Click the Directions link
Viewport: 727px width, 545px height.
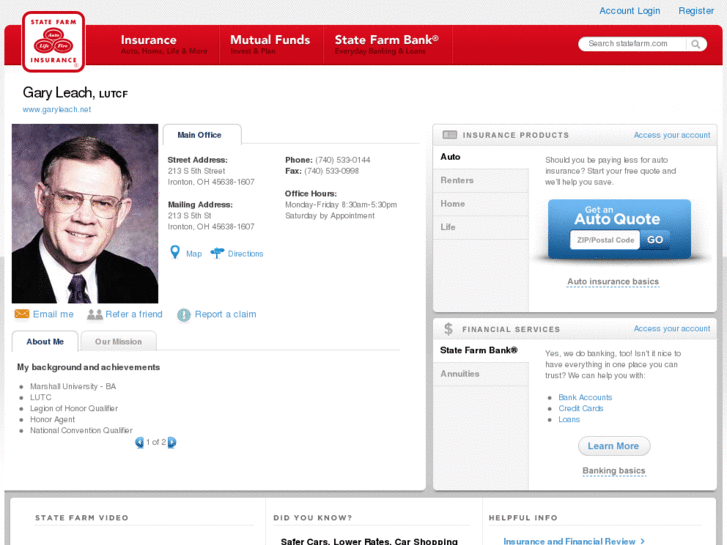pos(245,254)
